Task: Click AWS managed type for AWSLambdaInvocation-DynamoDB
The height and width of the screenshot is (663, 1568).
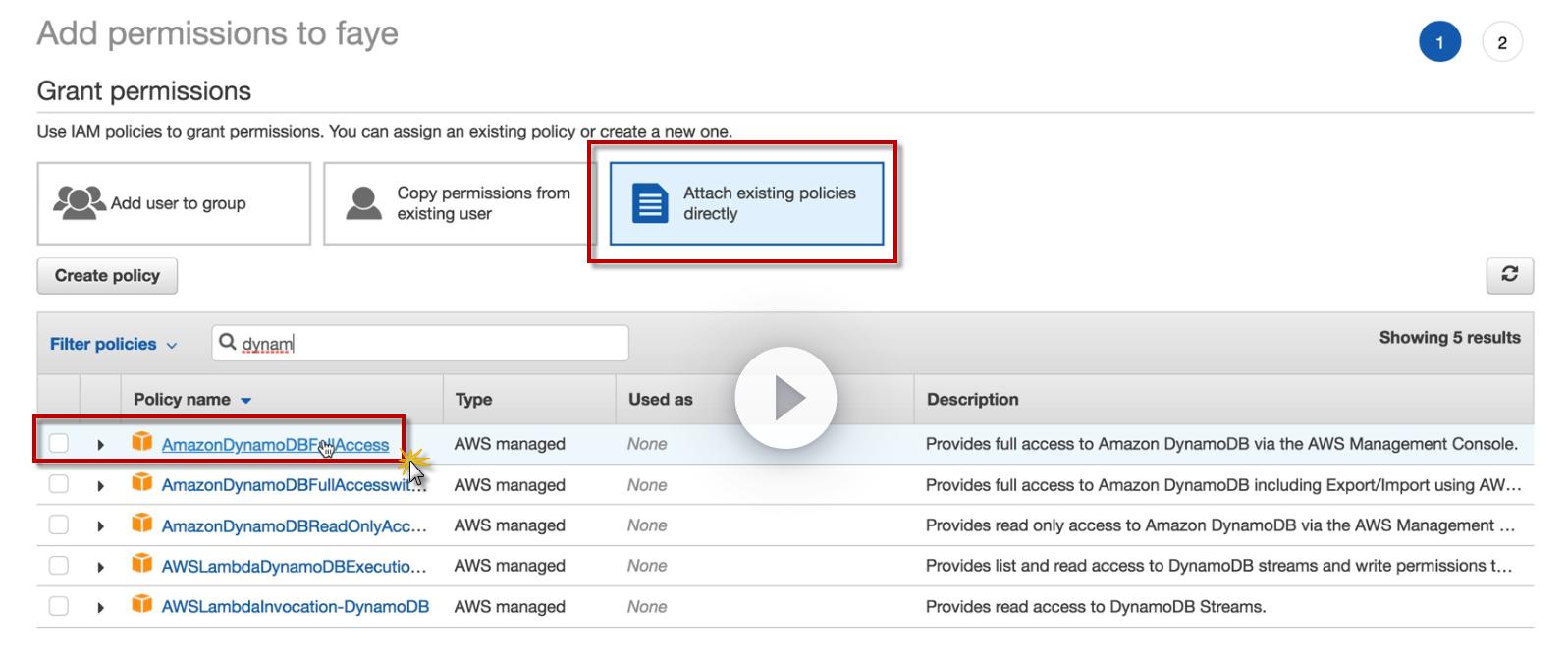Action: pos(510,607)
